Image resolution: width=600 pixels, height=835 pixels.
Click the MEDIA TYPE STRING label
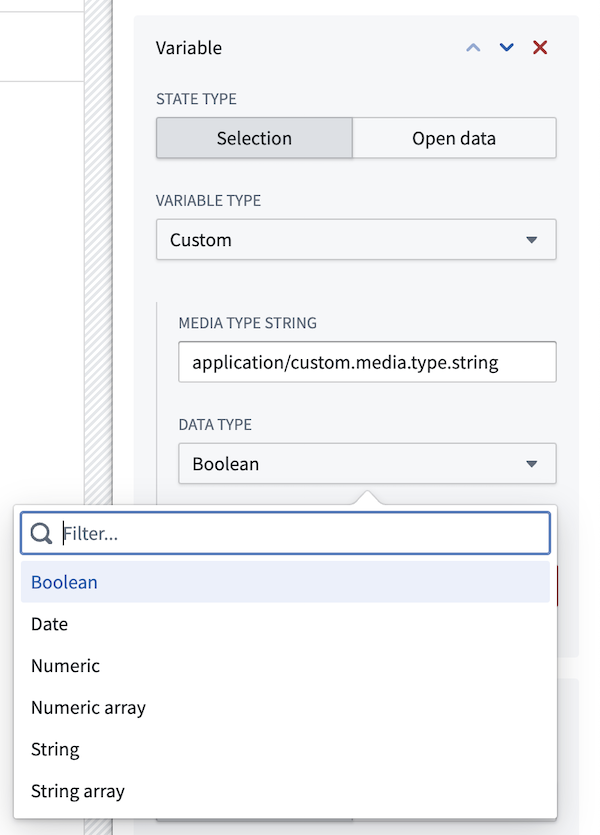248,323
